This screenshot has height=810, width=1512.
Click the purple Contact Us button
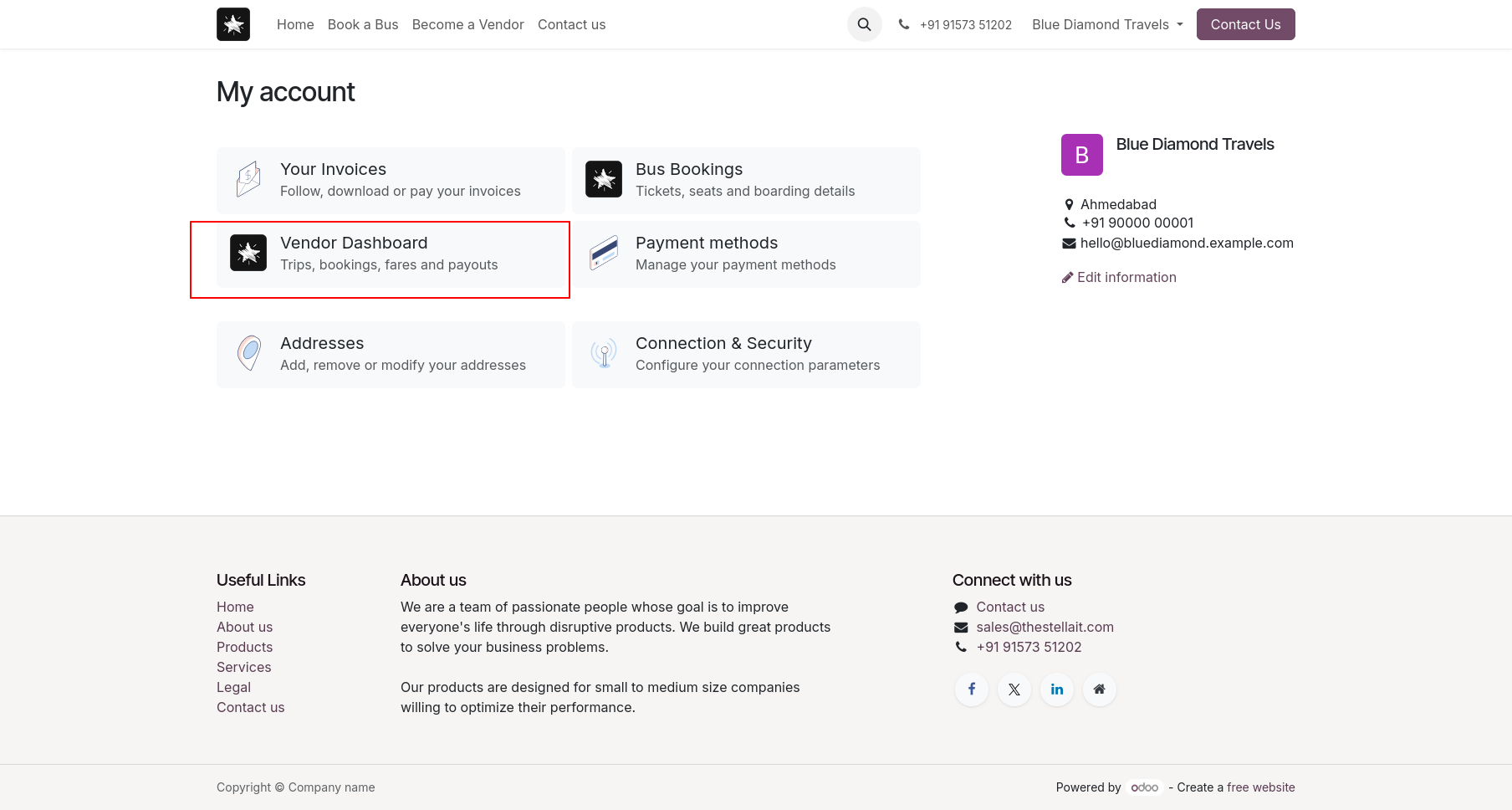1245,24
